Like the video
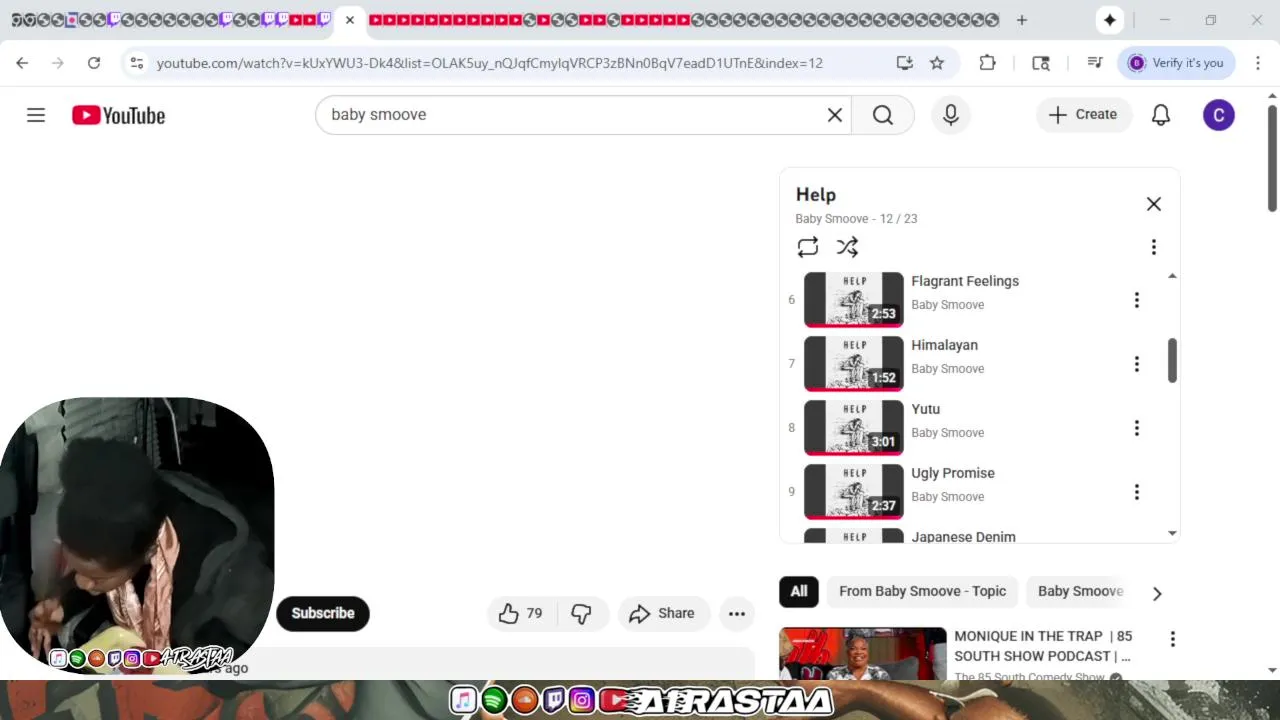This screenshot has height=720, width=1280. pos(521,614)
